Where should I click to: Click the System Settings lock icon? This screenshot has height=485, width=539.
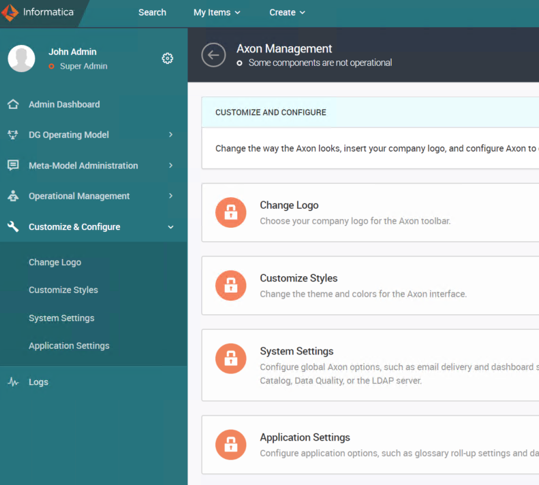click(231, 359)
